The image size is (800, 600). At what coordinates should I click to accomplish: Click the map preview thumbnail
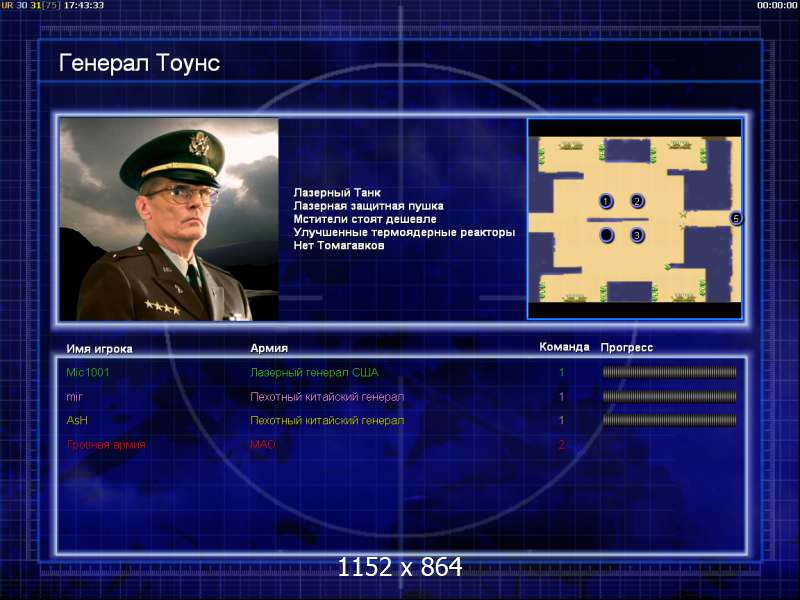(x=635, y=219)
